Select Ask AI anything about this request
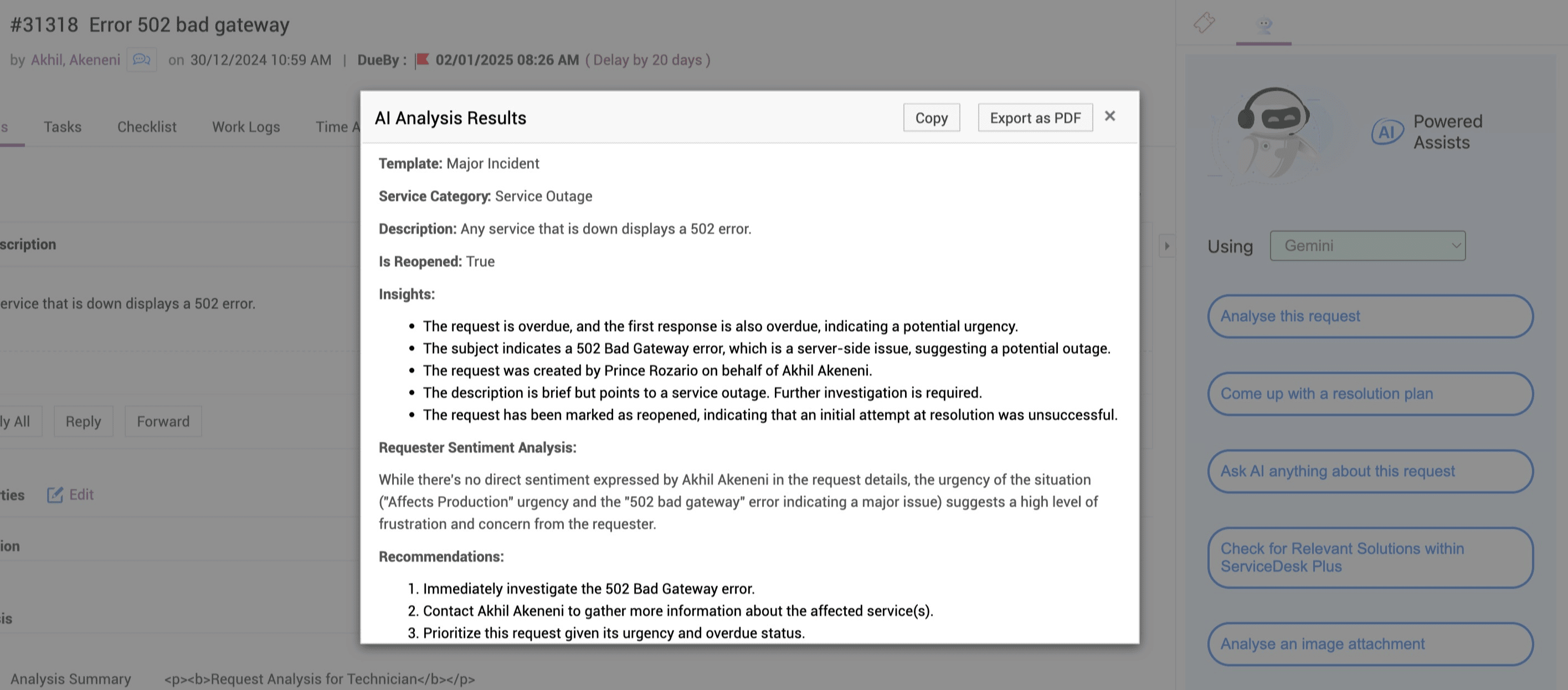Screen dimensions: 1568x690 tap(1370, 471)
